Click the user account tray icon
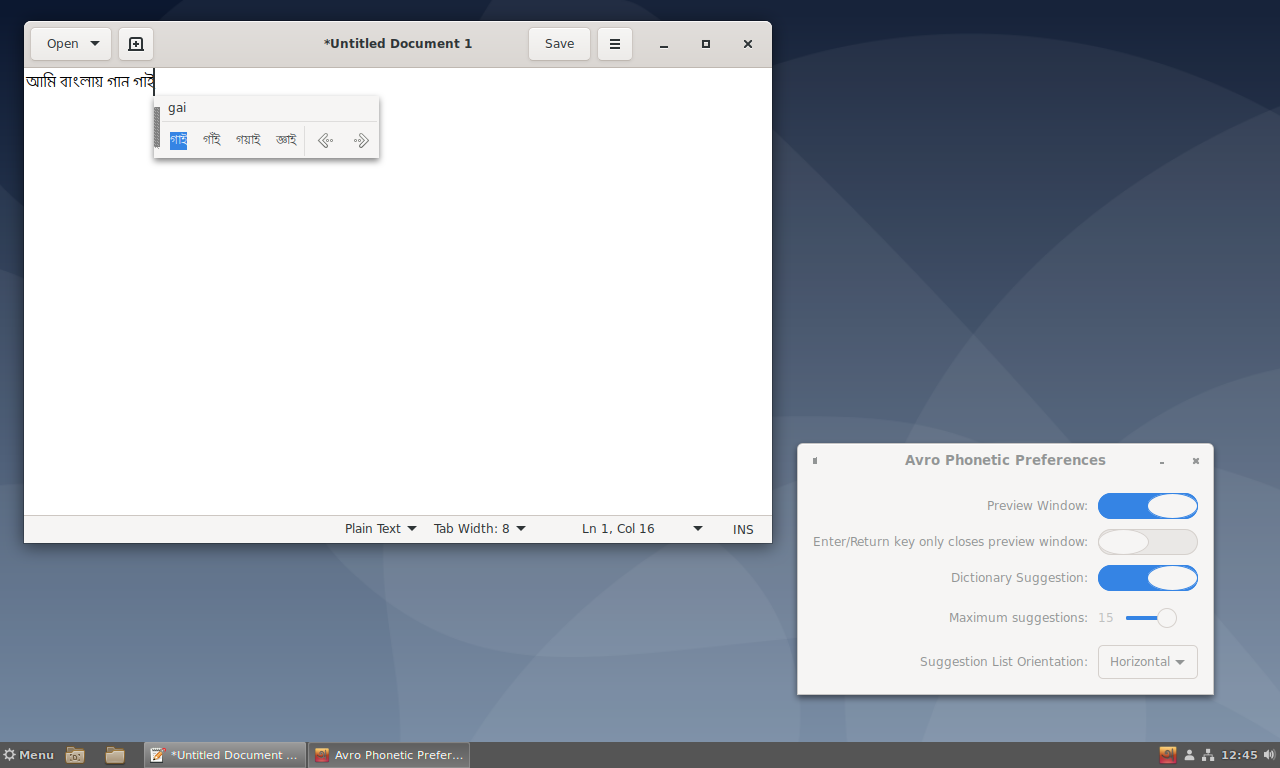 1189,755
